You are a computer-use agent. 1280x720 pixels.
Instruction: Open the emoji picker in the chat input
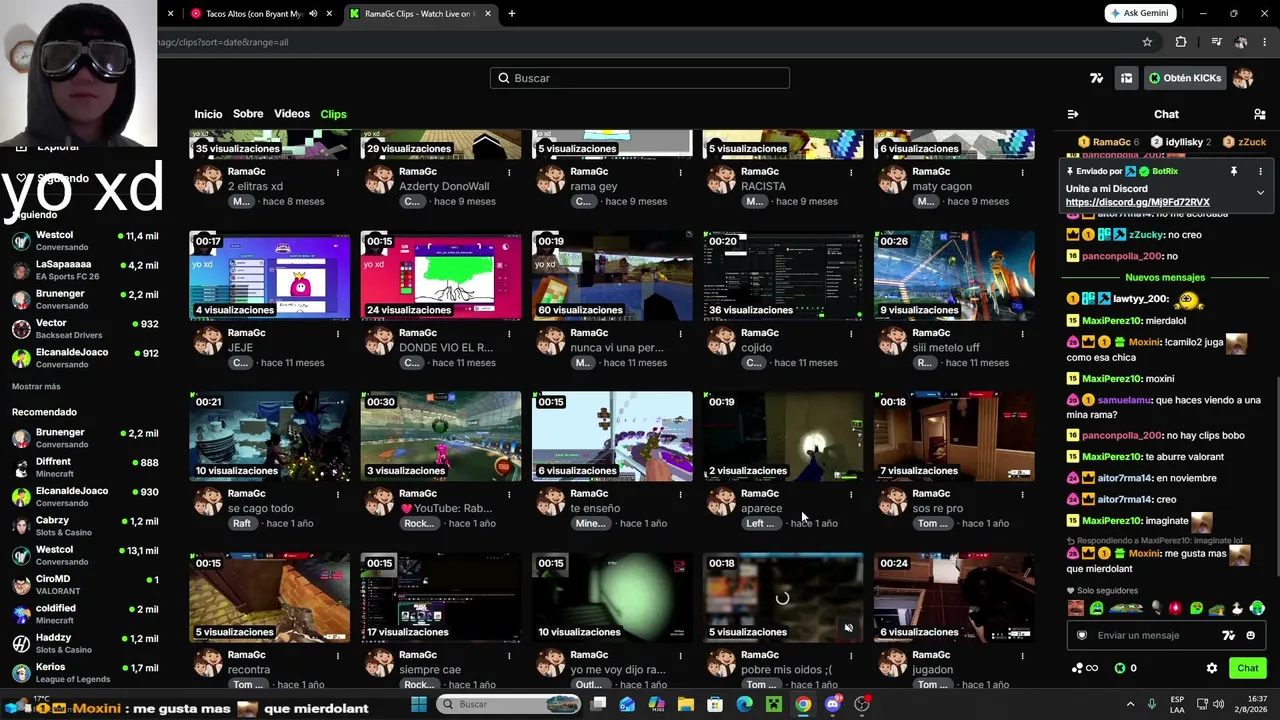1251,635
